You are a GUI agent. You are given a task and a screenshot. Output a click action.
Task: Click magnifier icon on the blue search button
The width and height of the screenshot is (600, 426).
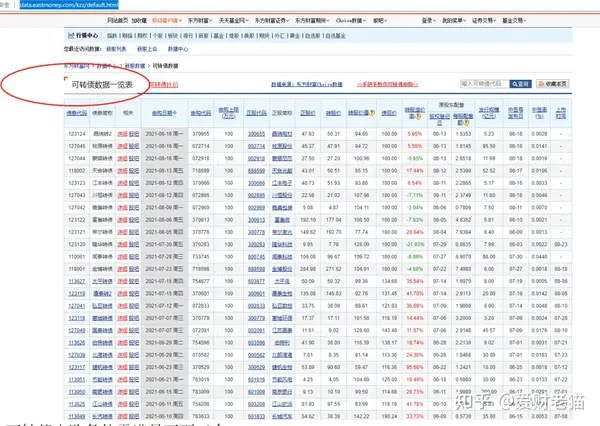point(515,84)
